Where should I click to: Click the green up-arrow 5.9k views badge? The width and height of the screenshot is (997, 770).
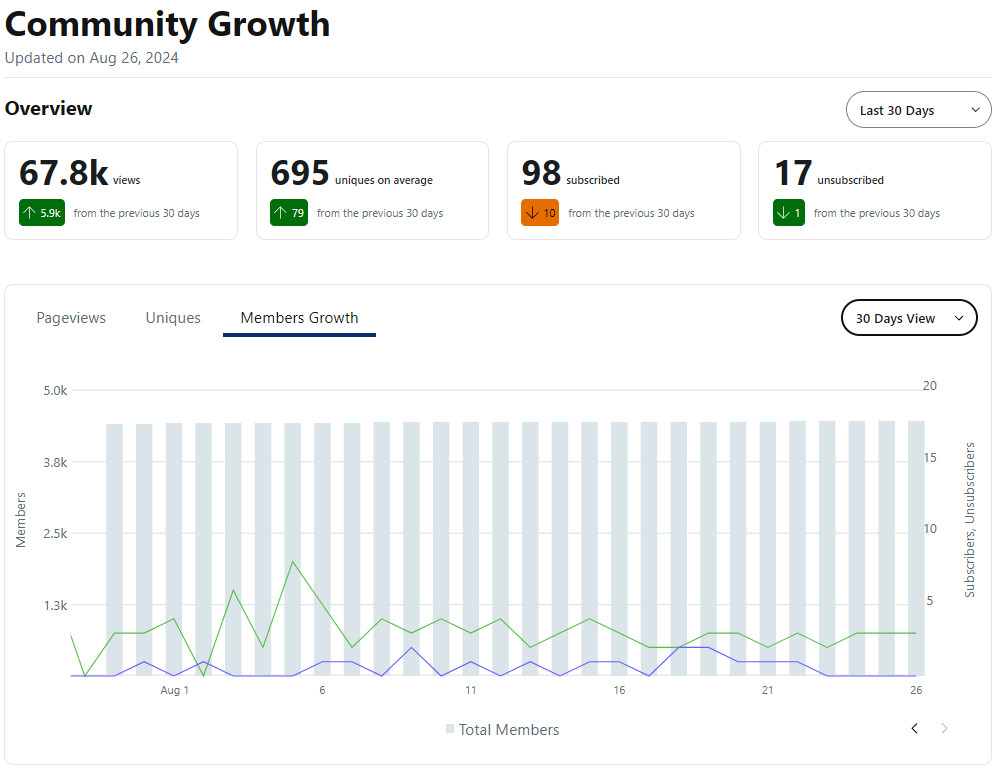pos(42,213)
